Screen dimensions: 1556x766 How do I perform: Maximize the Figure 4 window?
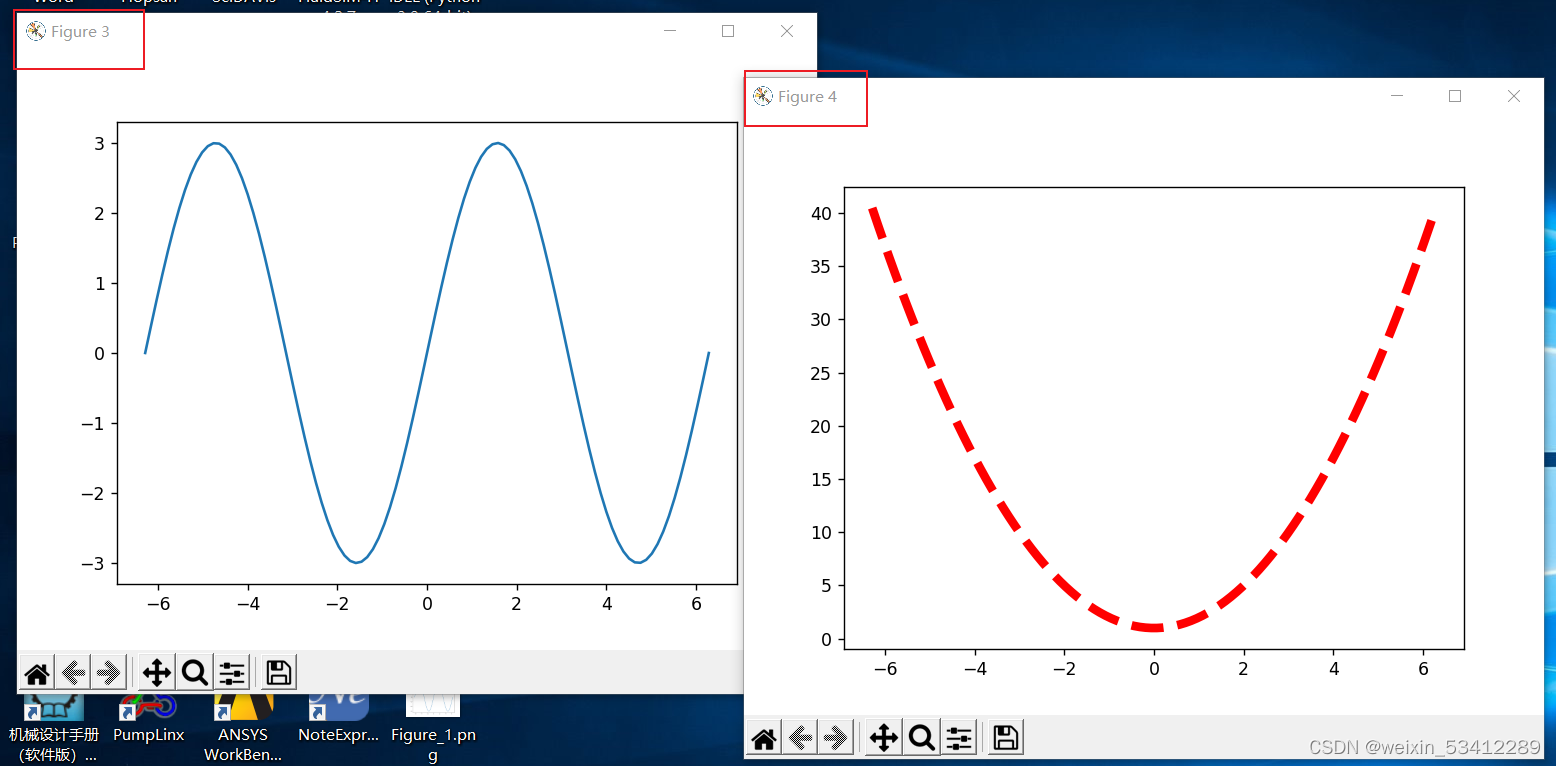[x=1455, y=96]
